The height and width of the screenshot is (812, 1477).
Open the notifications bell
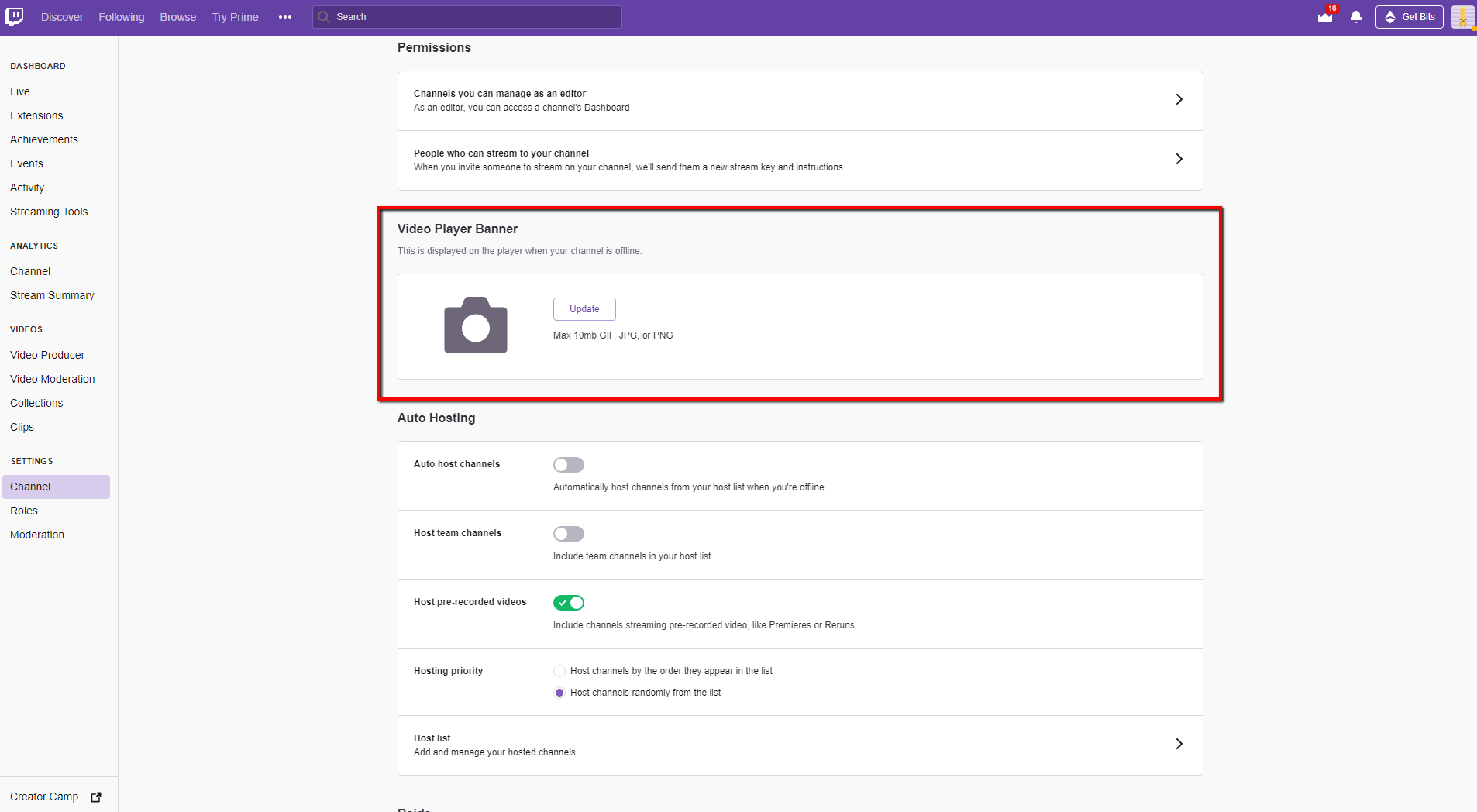click(1355, 17)
